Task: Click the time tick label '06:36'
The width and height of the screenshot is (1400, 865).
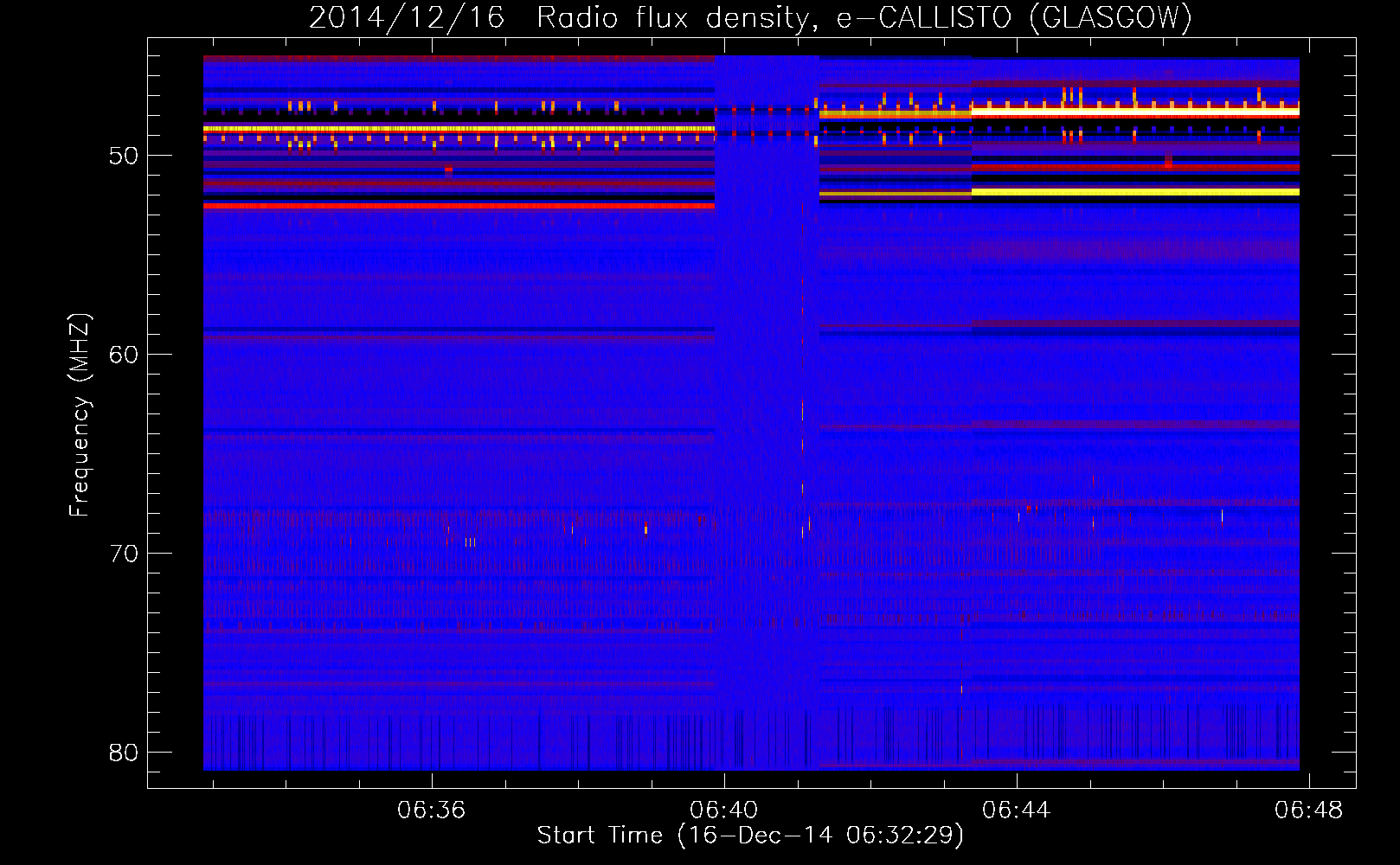Action: (431, 811)
